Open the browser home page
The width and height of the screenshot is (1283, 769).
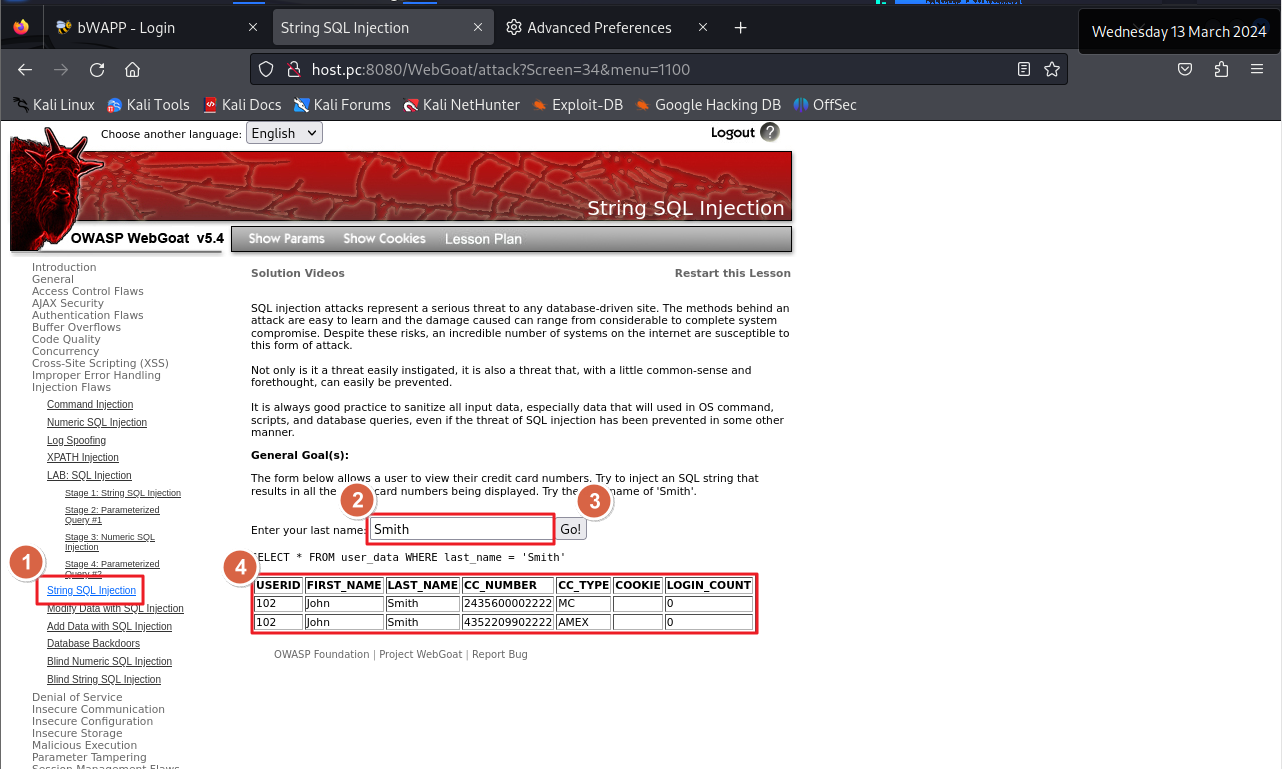point(132,70)
